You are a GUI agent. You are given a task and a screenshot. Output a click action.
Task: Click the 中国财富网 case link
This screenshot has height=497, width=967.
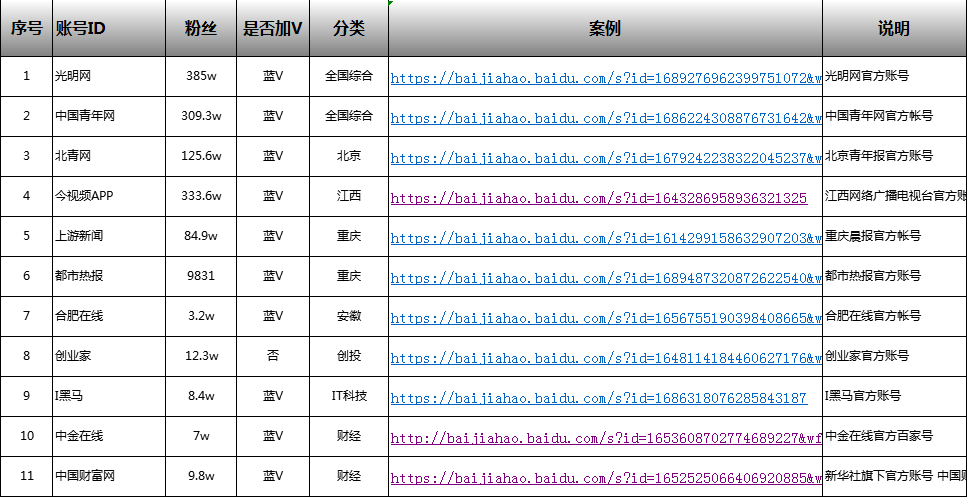coord(605,478)
